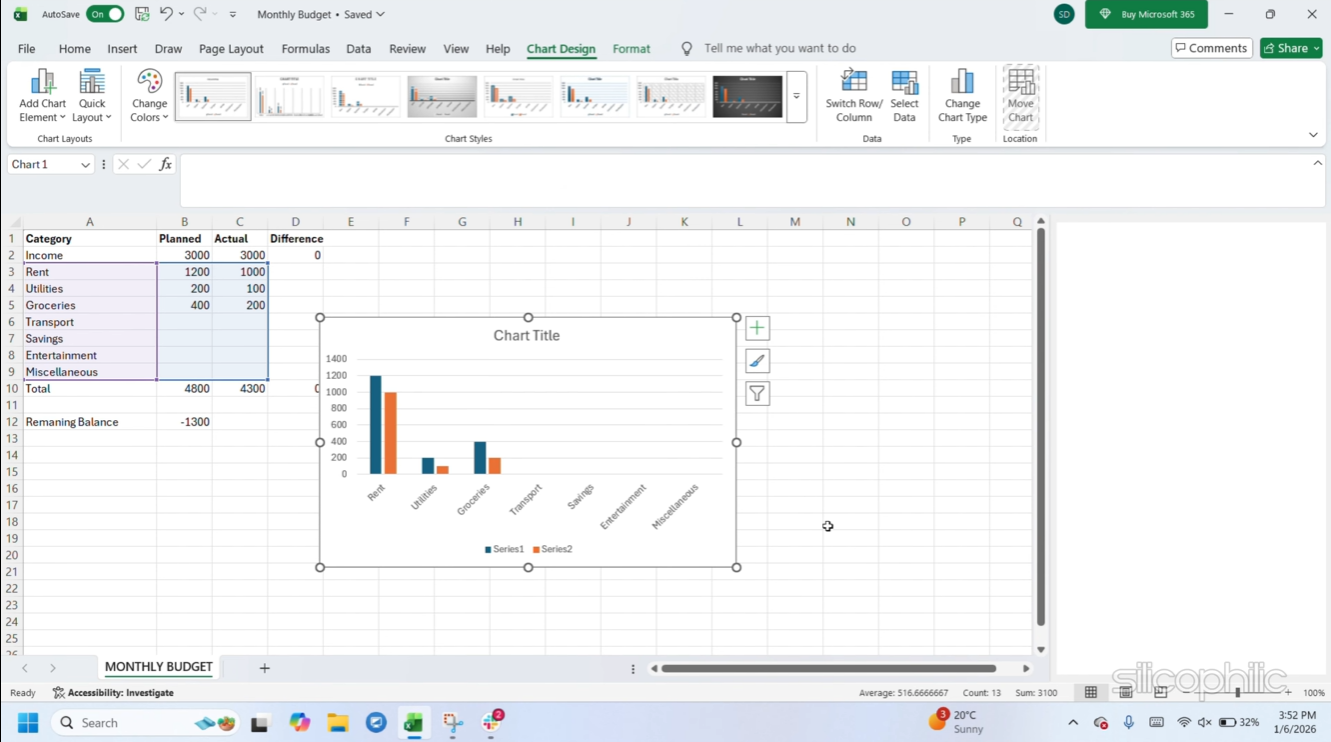1331x742 pixels.
Task: Switch to Page Break Preview in the status bar
Action: (1160, 692)
